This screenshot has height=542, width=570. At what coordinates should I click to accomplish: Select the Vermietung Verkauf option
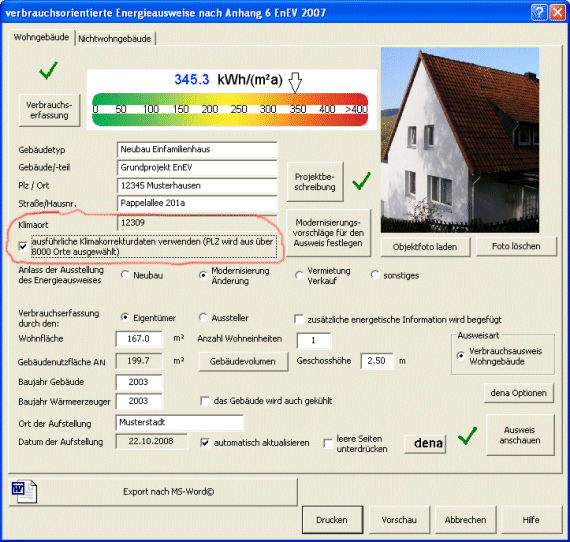[299, 276]
